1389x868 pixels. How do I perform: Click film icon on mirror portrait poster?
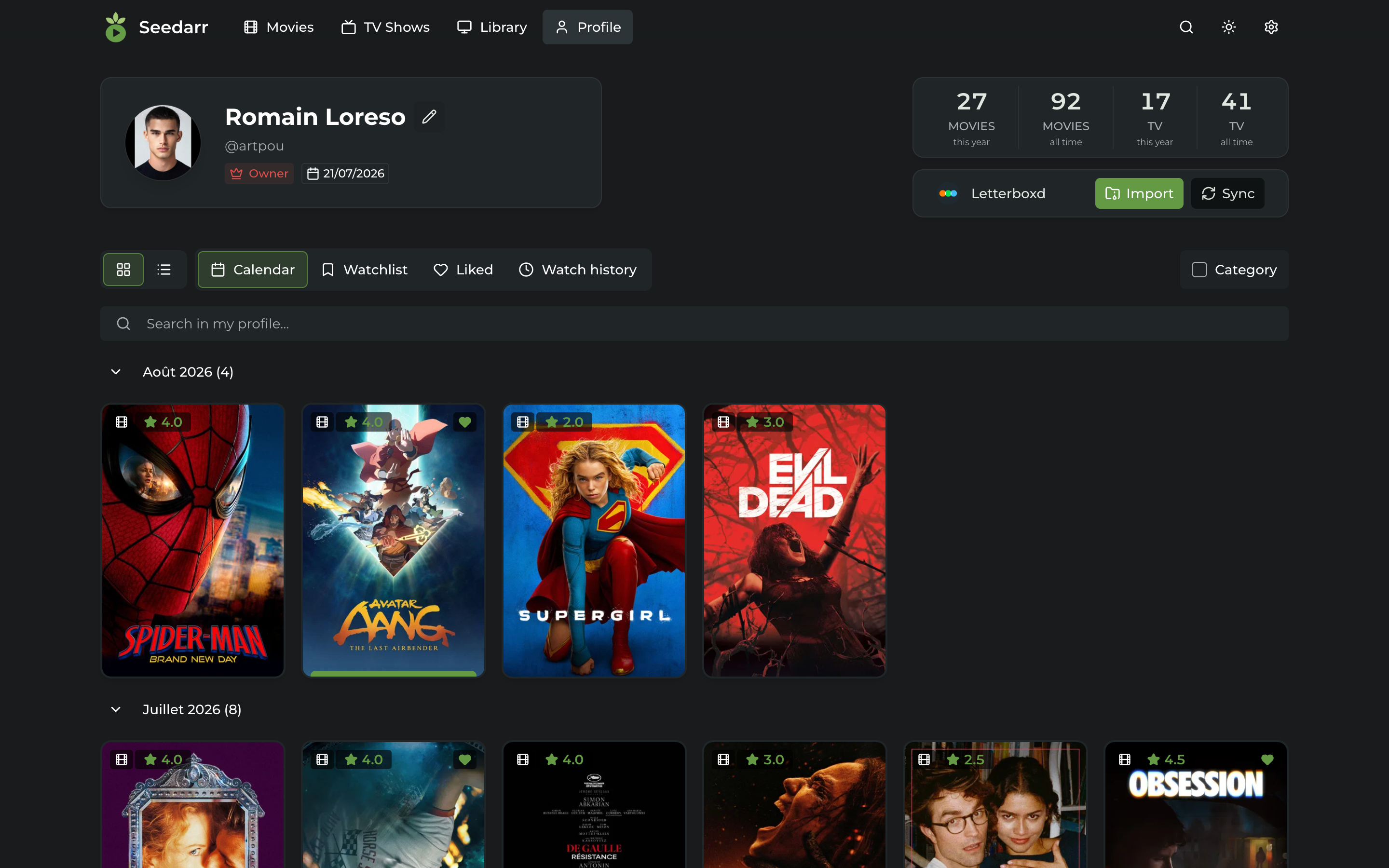122,759
